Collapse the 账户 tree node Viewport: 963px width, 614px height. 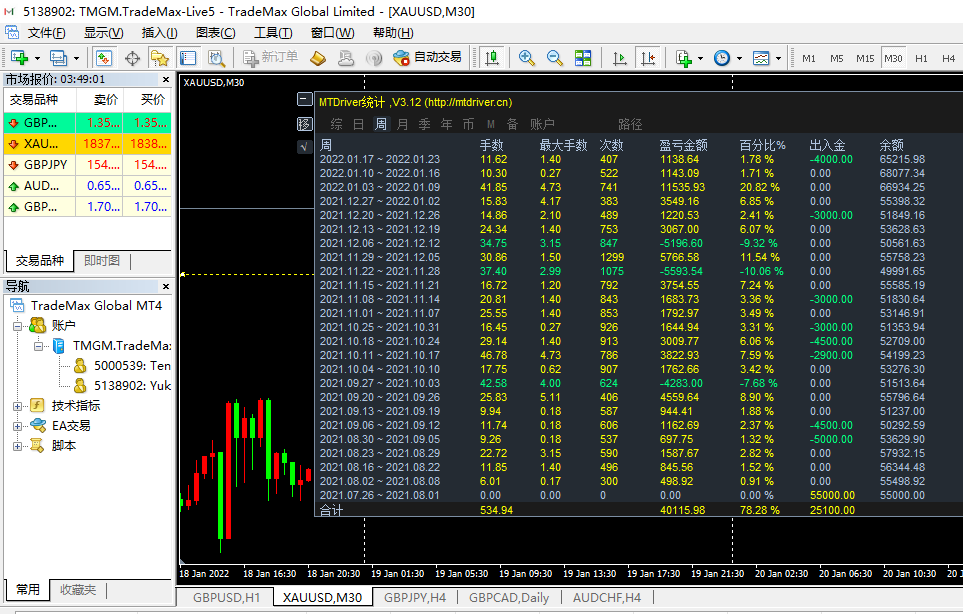click(18, 325)
